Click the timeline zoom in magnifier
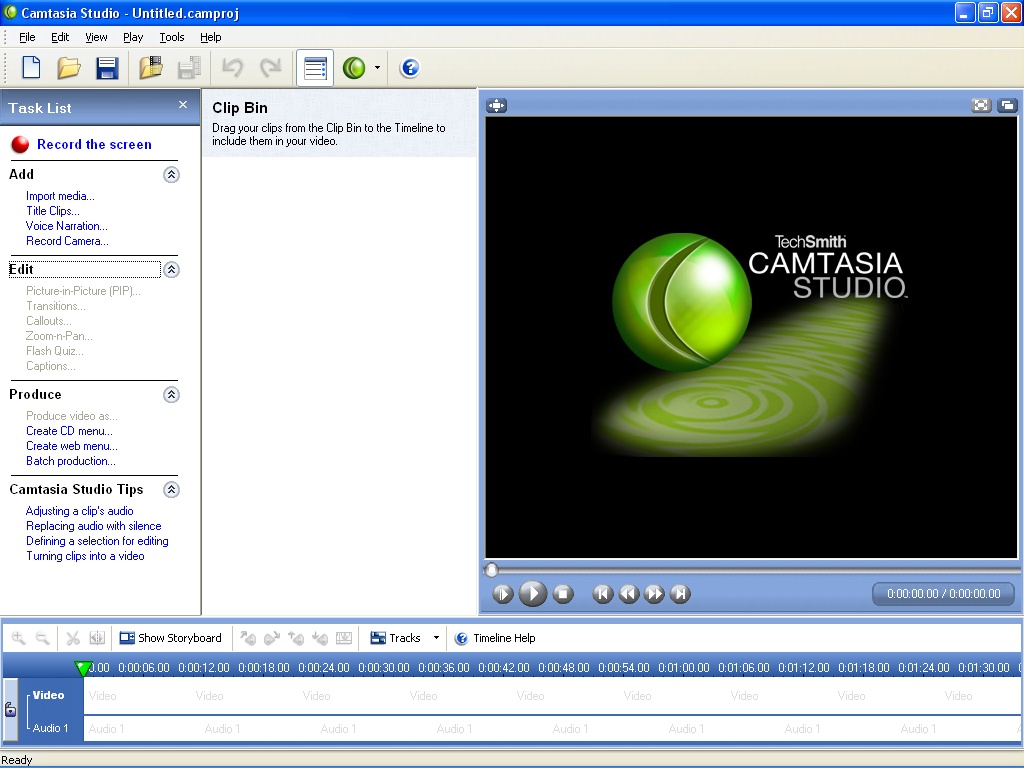This screenshot has width=1024, height=768. (19, 638)
